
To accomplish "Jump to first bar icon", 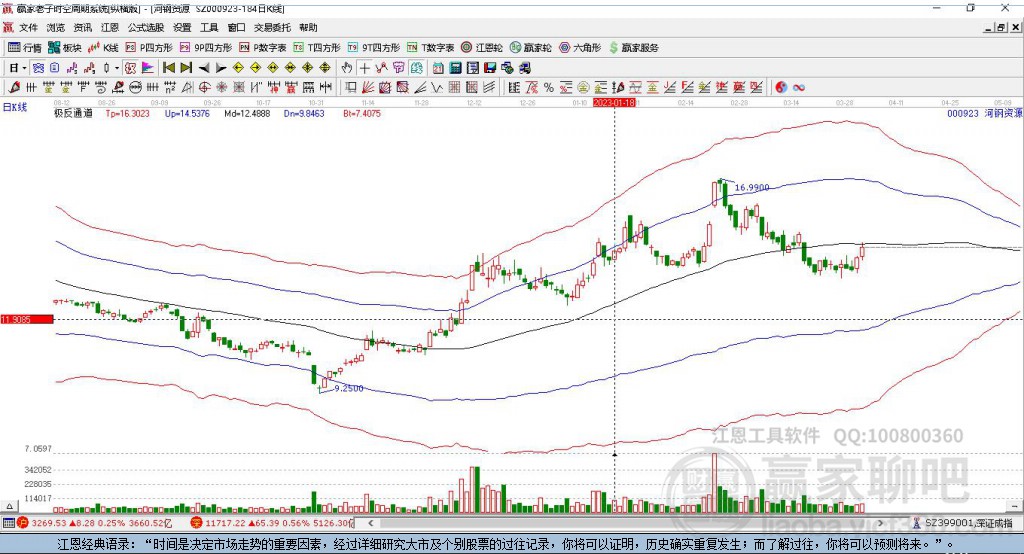I will pos(169,68).
